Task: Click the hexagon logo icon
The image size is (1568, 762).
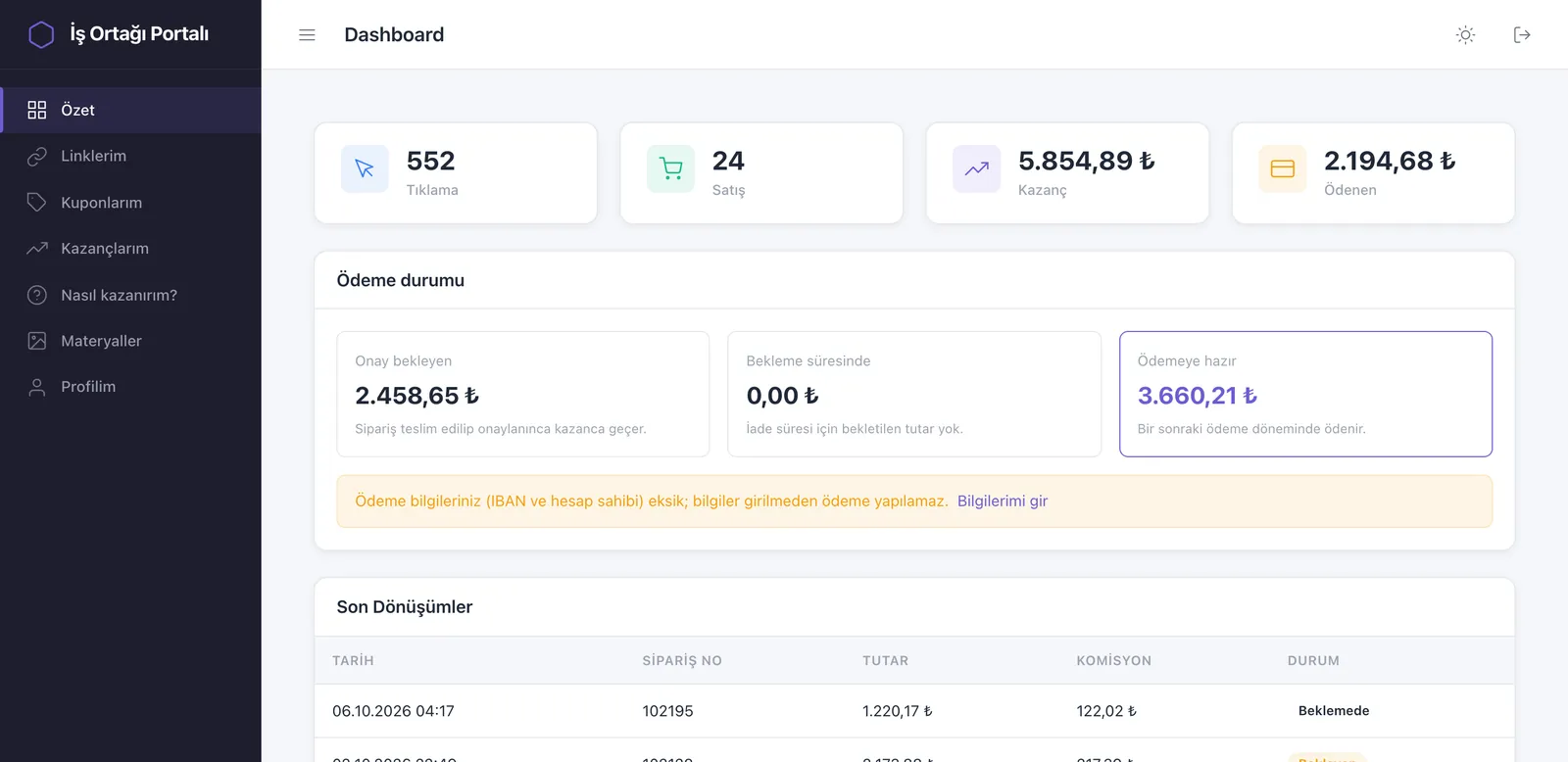Action: (x=41, y=34)
